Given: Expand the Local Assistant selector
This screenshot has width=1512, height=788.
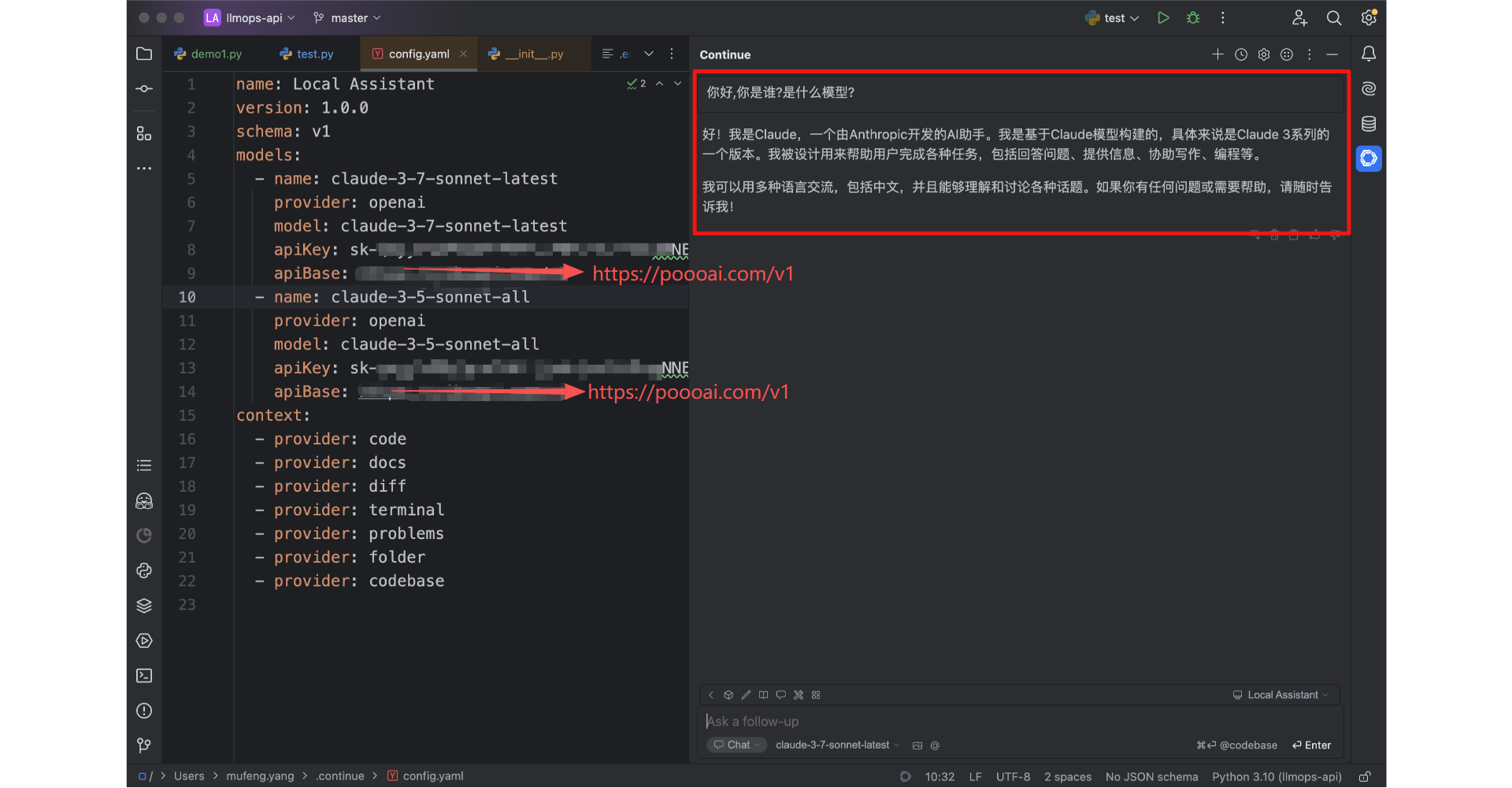Looking at the screenshot, I should click(1282, 695).
